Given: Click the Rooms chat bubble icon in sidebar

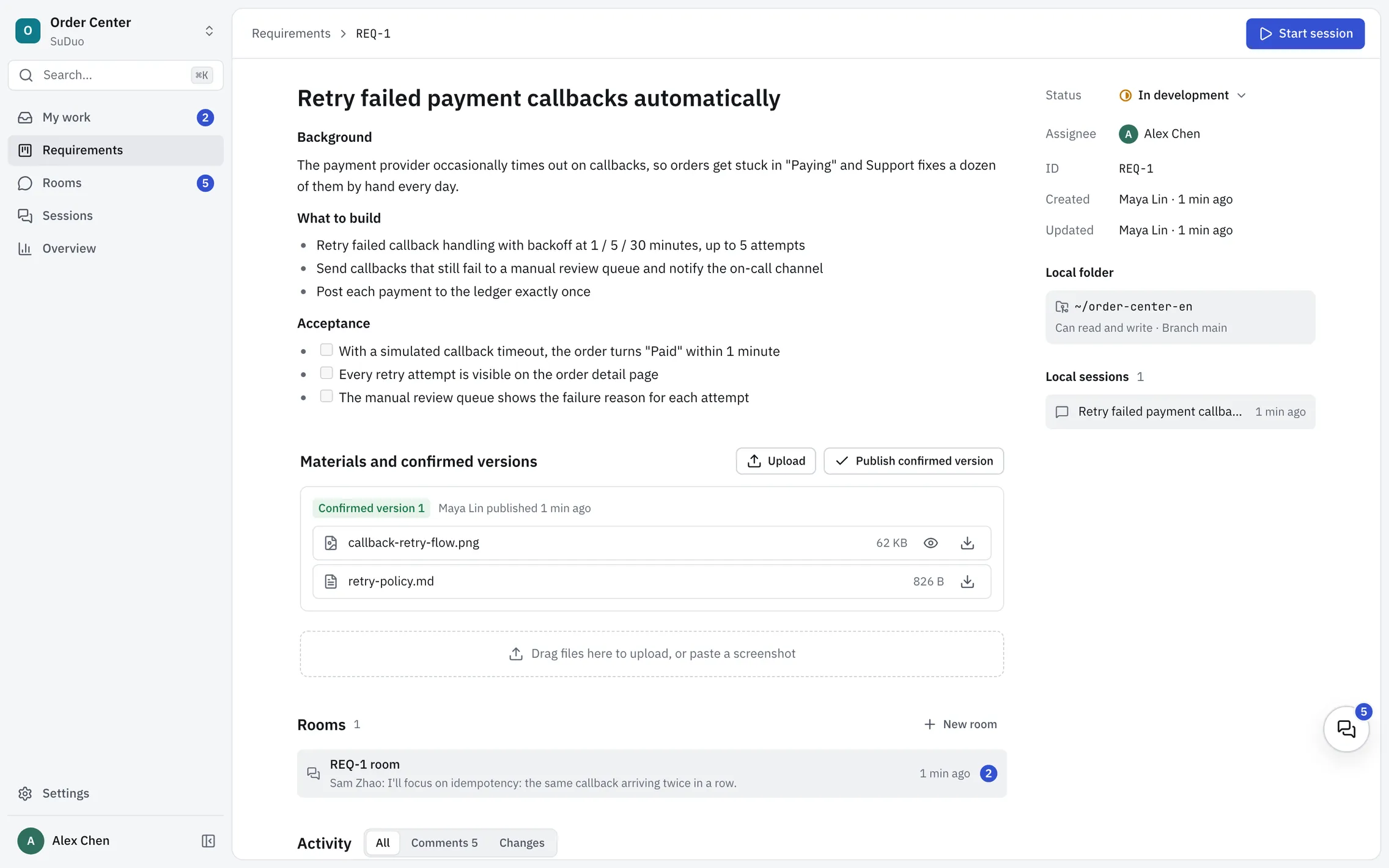Looking at the screenshot, I should point(25,183).
